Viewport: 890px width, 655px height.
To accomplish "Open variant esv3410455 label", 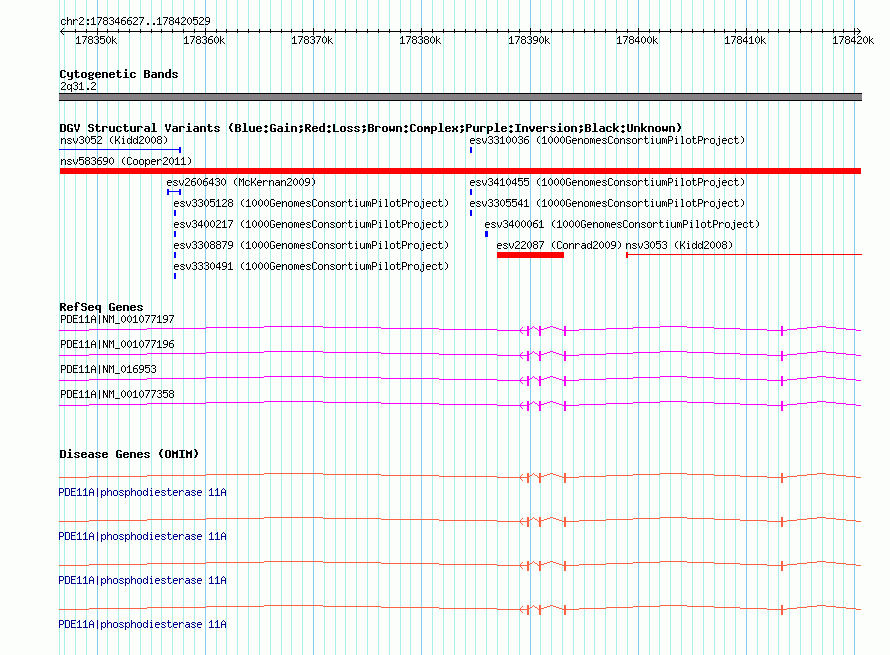I will pos(607,182).
